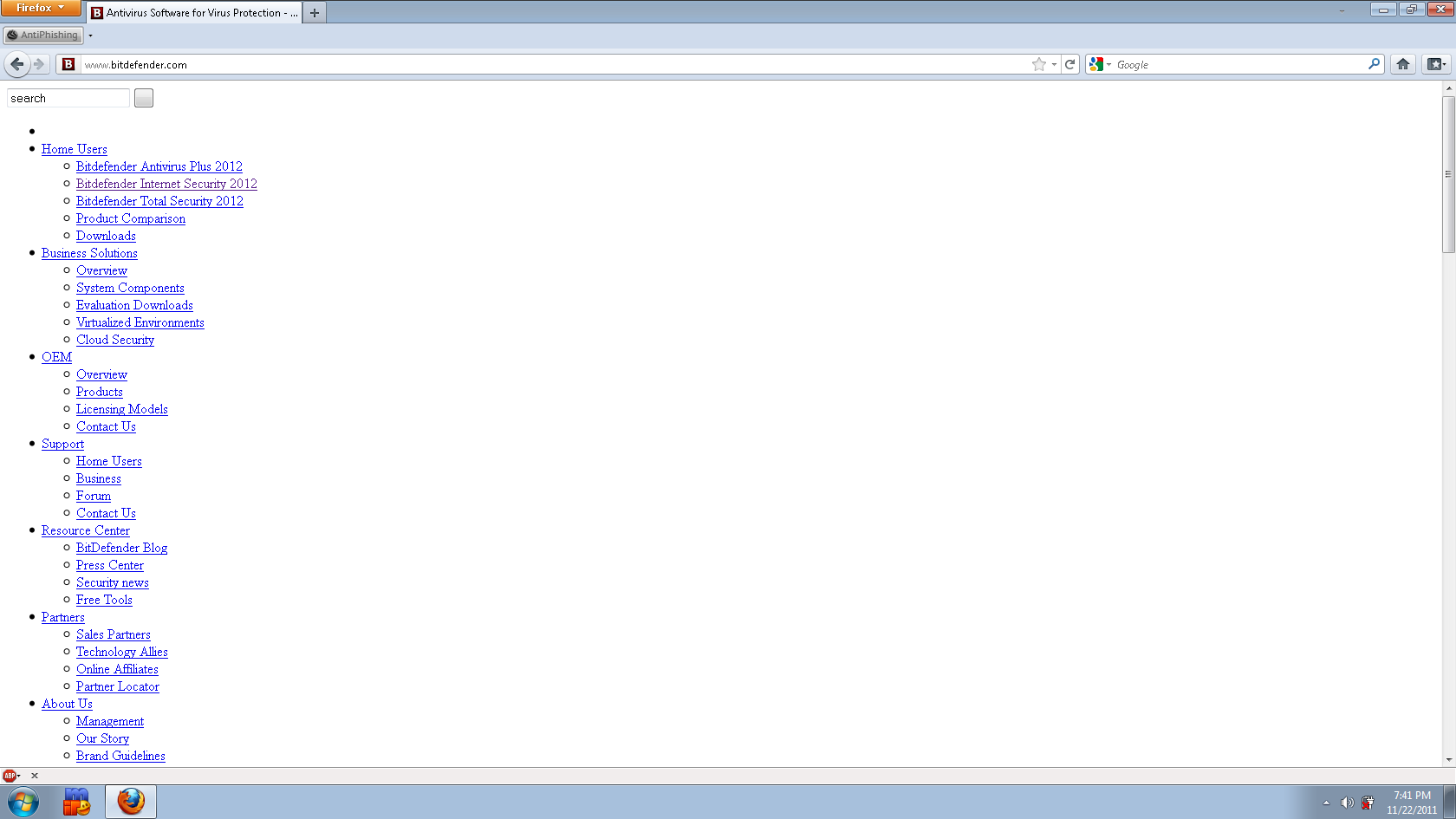Open the AntiPhishing toolbar dropdown arrow
Image resolution: width=1456 pixels, height=819 pixels.
click(90, 36)
